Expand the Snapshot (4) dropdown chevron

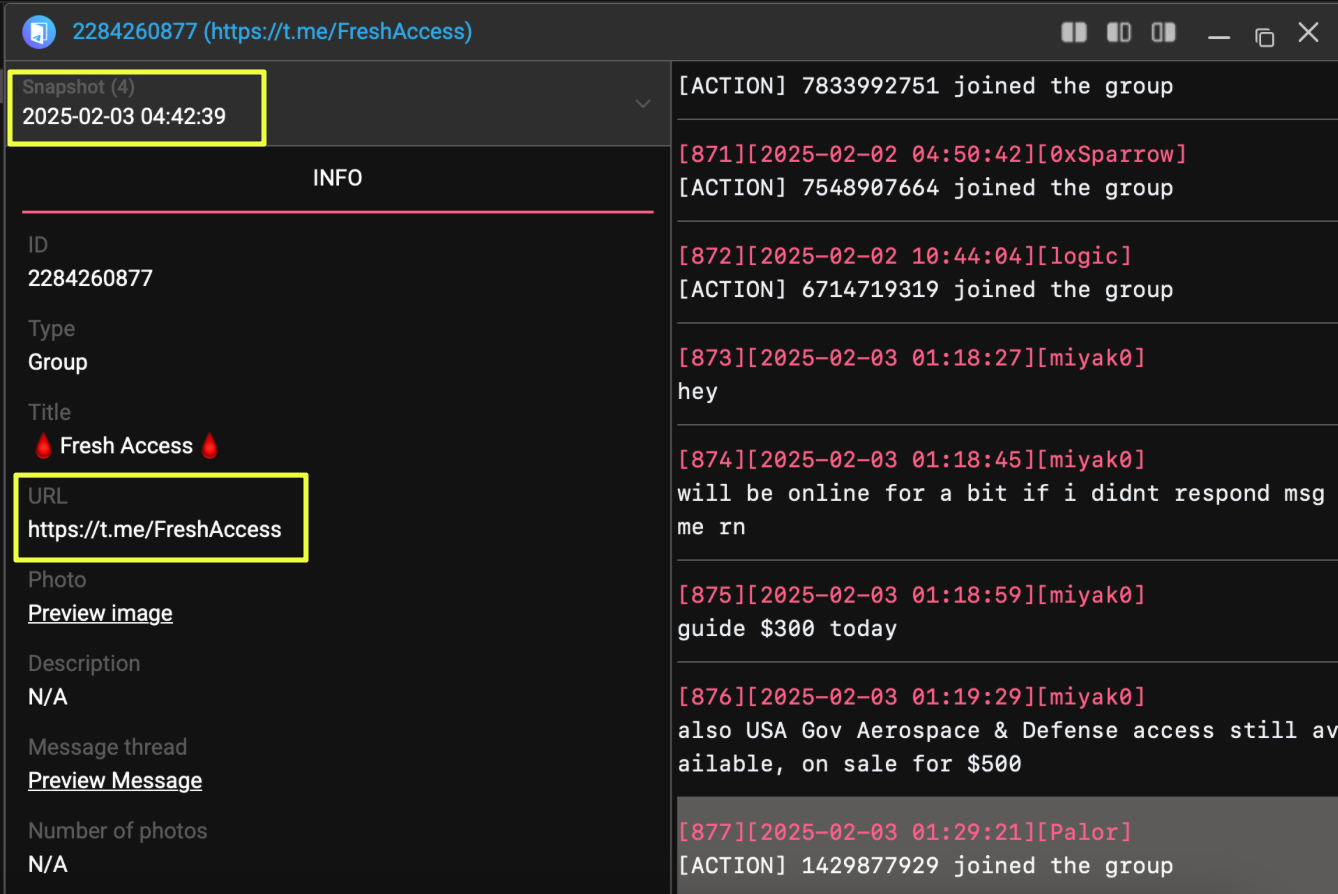(x=643, y=104)
